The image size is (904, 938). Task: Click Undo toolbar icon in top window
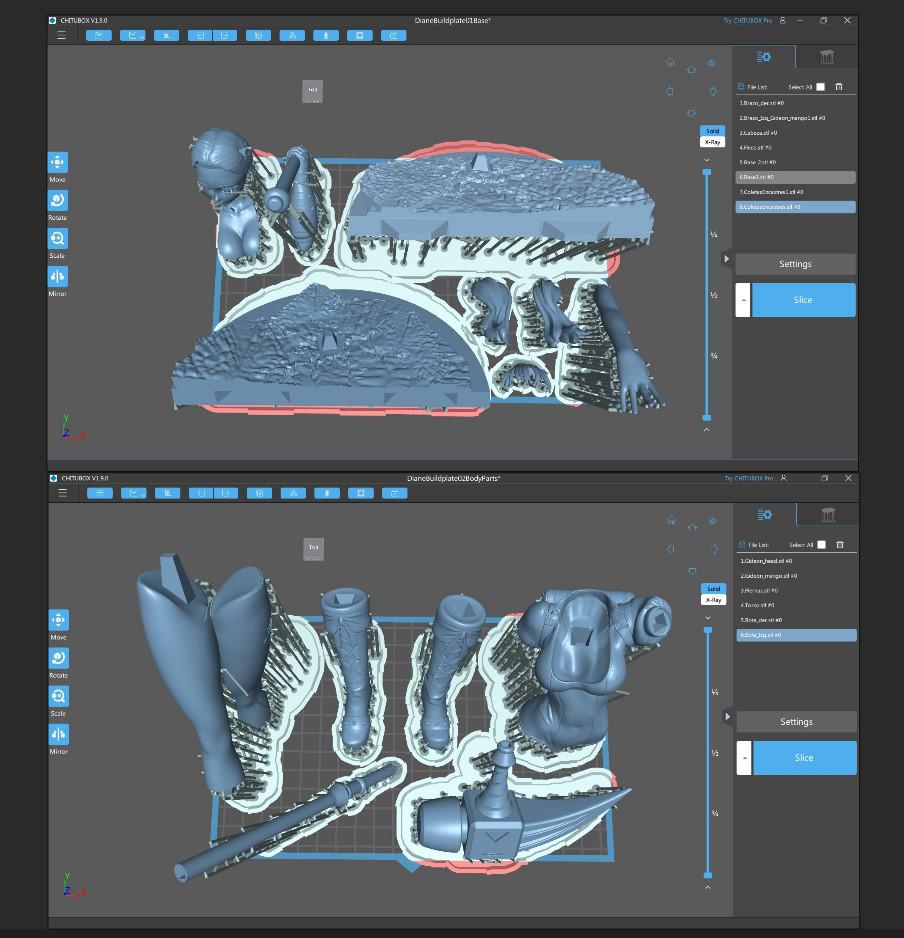(x=200, y=35)
